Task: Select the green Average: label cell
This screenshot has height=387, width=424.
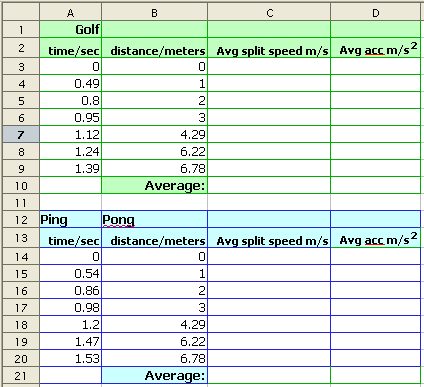Action: 154,185
